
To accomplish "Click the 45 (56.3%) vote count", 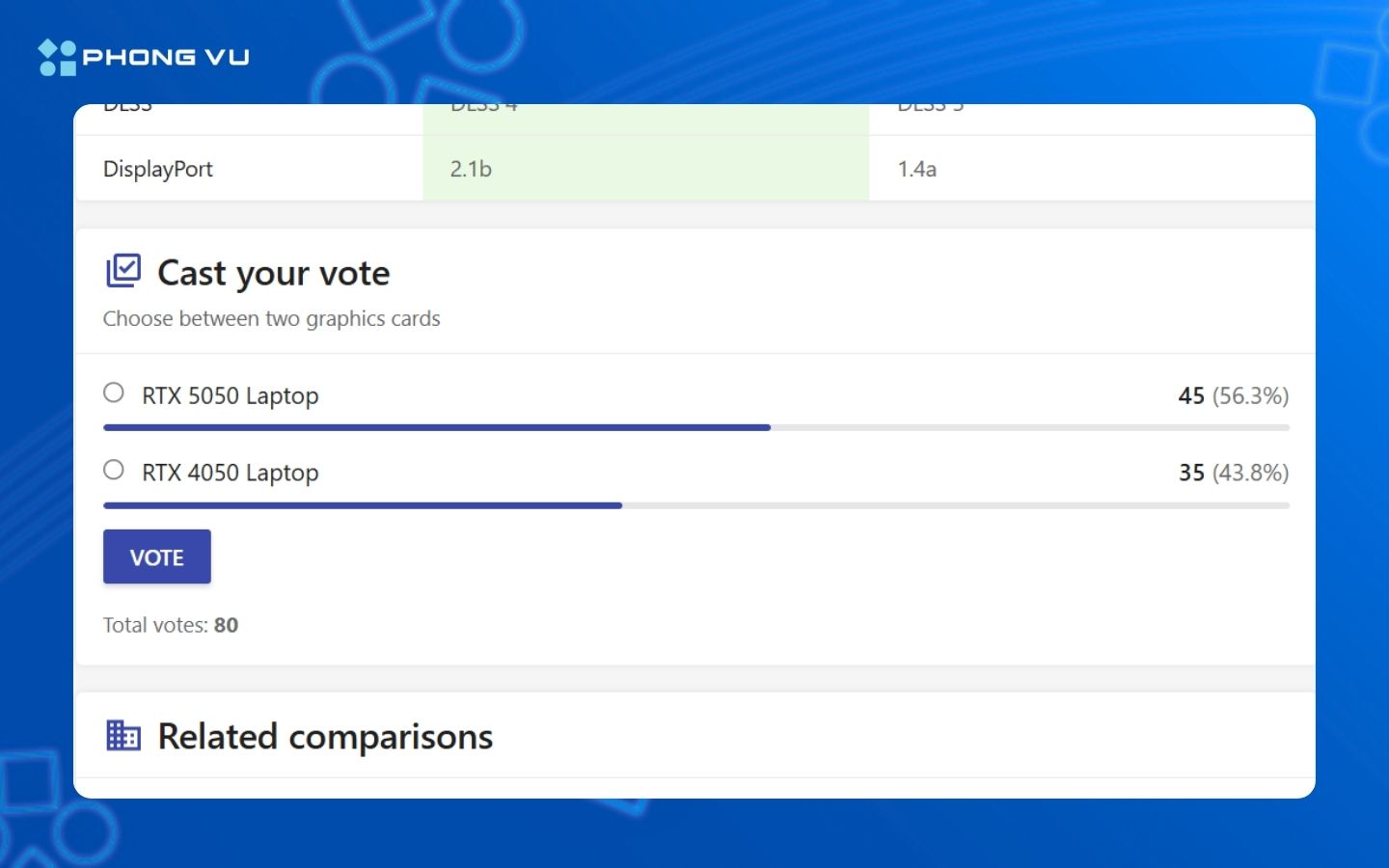I will click(1233, 395).
